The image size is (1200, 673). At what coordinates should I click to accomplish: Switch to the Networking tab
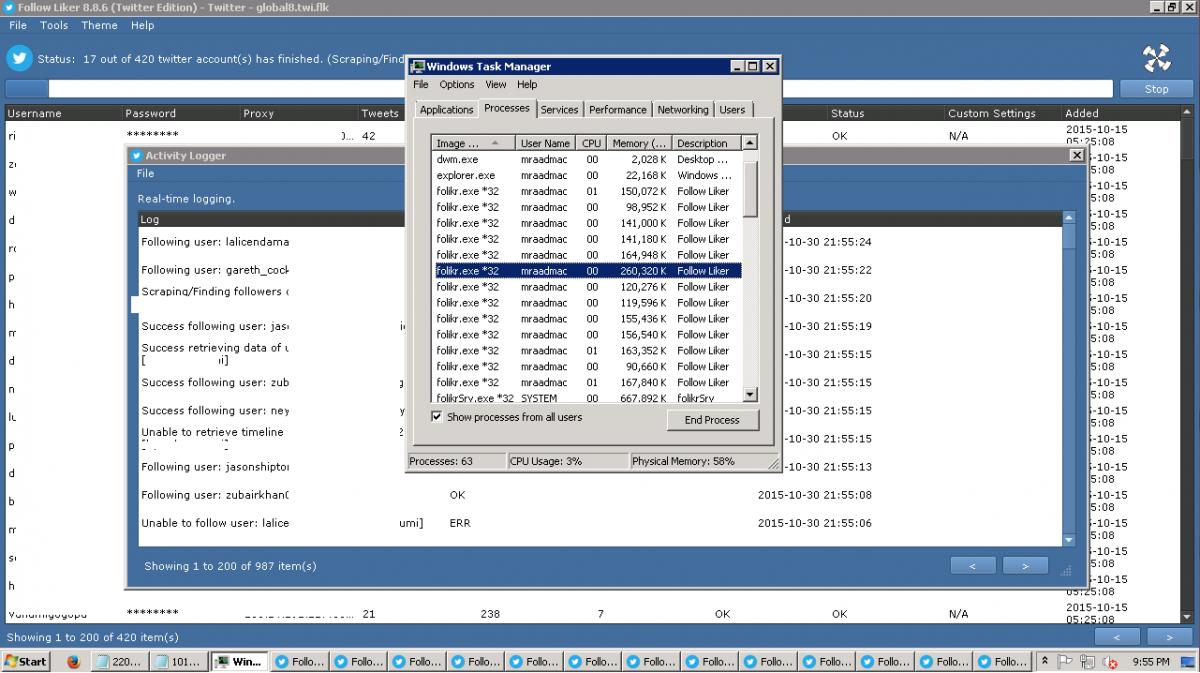[x=683, y=110]
